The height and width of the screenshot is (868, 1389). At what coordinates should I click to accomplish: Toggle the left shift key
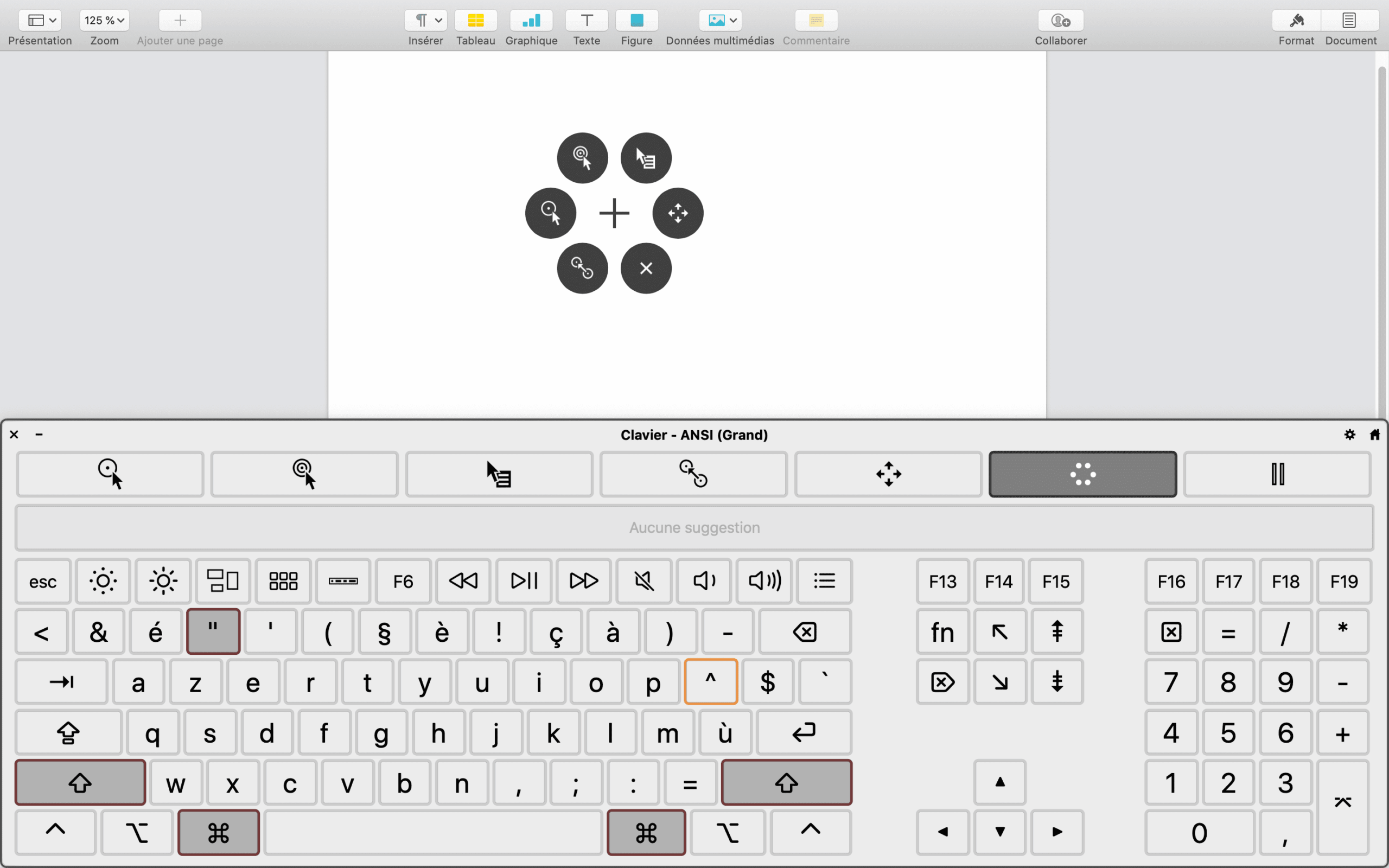tap(80, 782)
